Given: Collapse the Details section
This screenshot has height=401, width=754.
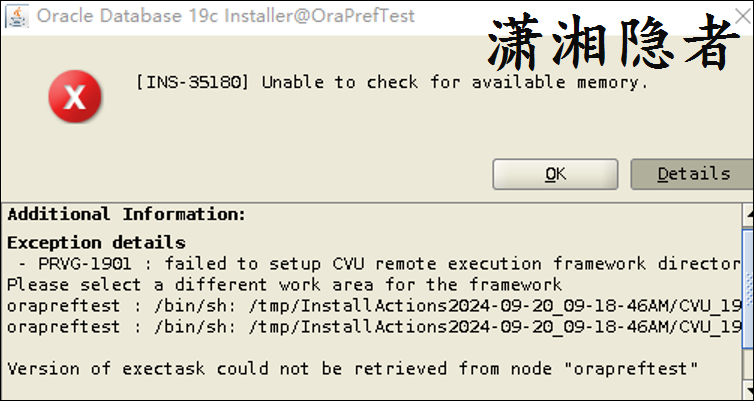Looking at the screenshot, I should click(692, 173).
